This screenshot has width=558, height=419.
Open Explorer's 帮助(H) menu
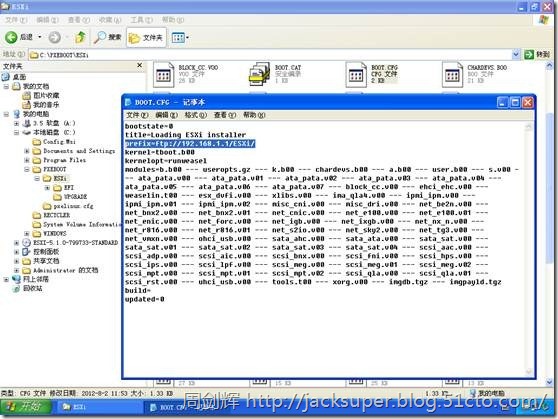point(173,20)
